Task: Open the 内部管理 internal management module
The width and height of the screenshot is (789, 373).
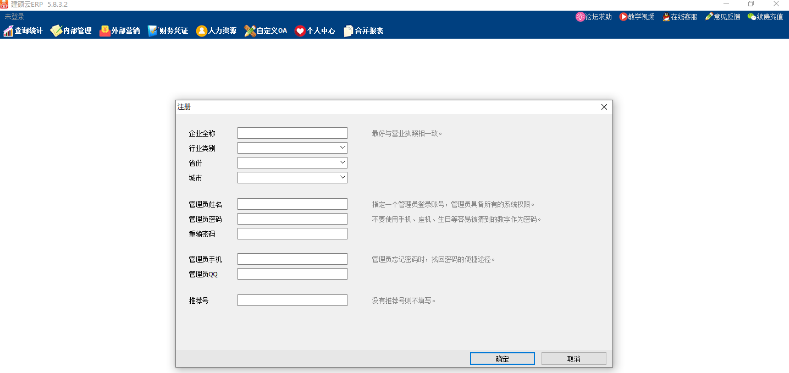Action: (x=71, y=31)
